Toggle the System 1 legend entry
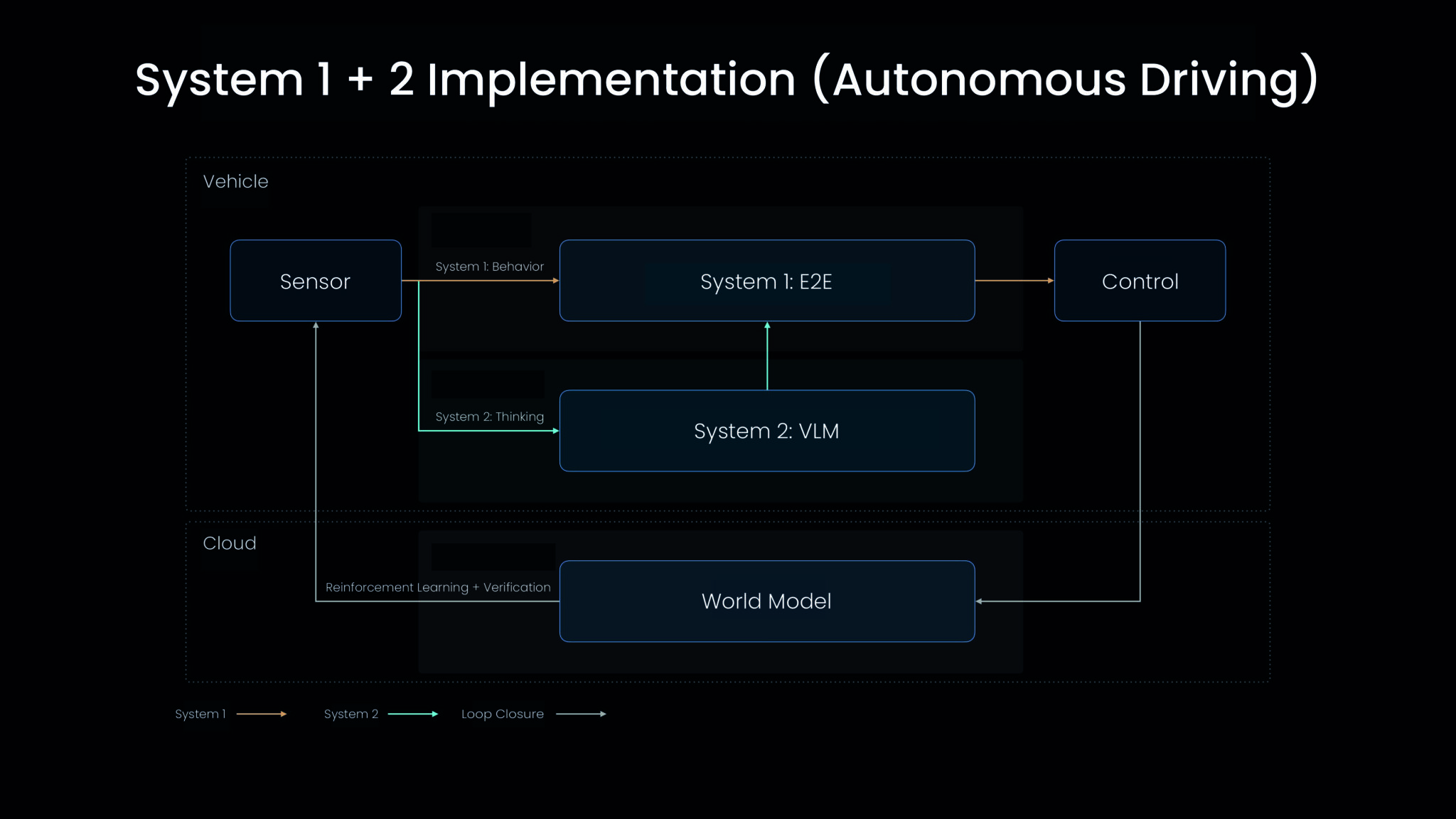1456x819 pixels. pos(201,714)
